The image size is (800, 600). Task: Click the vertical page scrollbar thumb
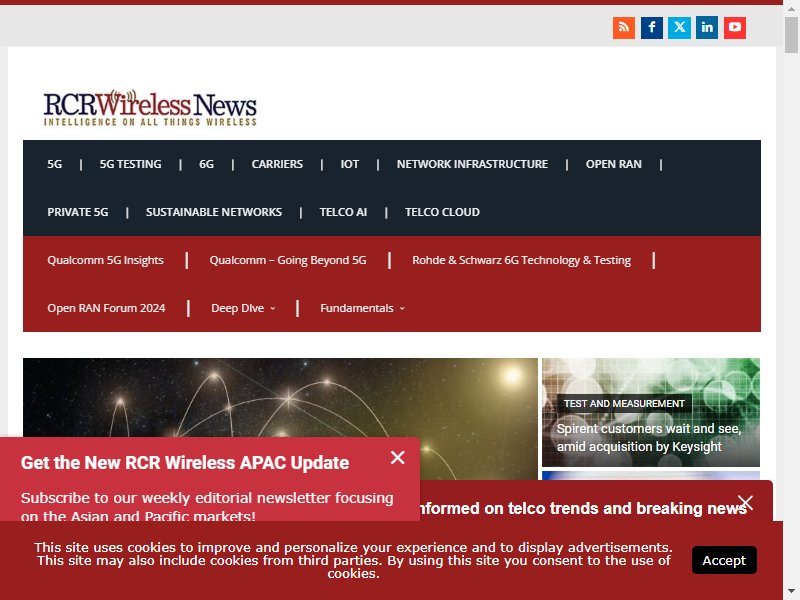click(791, 35)
